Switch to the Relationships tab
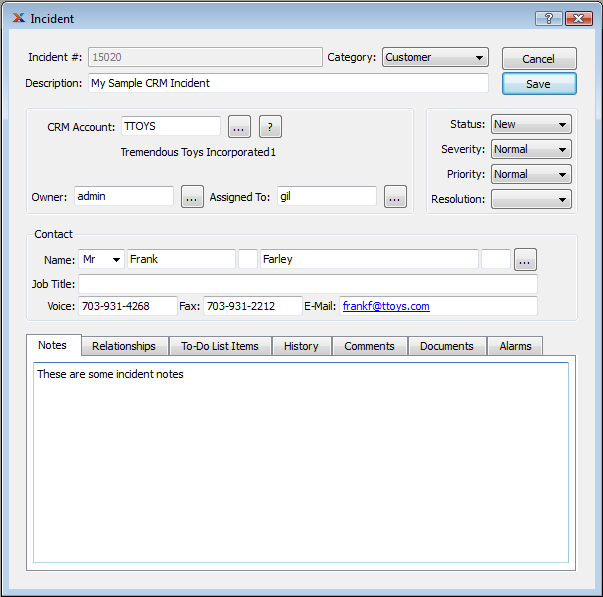This screenshot has width=603, height=597. coord(124,346)
